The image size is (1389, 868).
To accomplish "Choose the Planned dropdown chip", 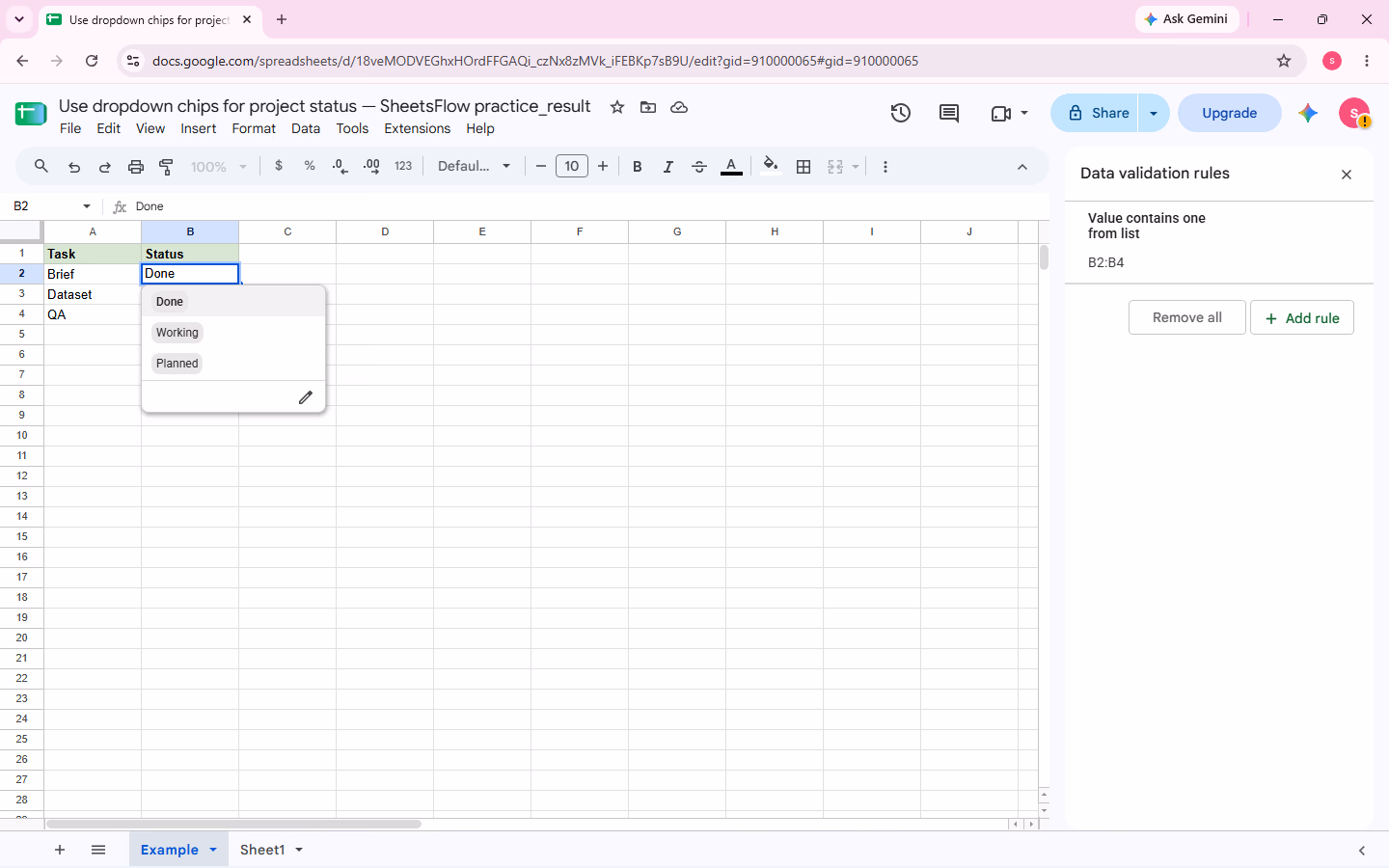I will coord(177,364).
